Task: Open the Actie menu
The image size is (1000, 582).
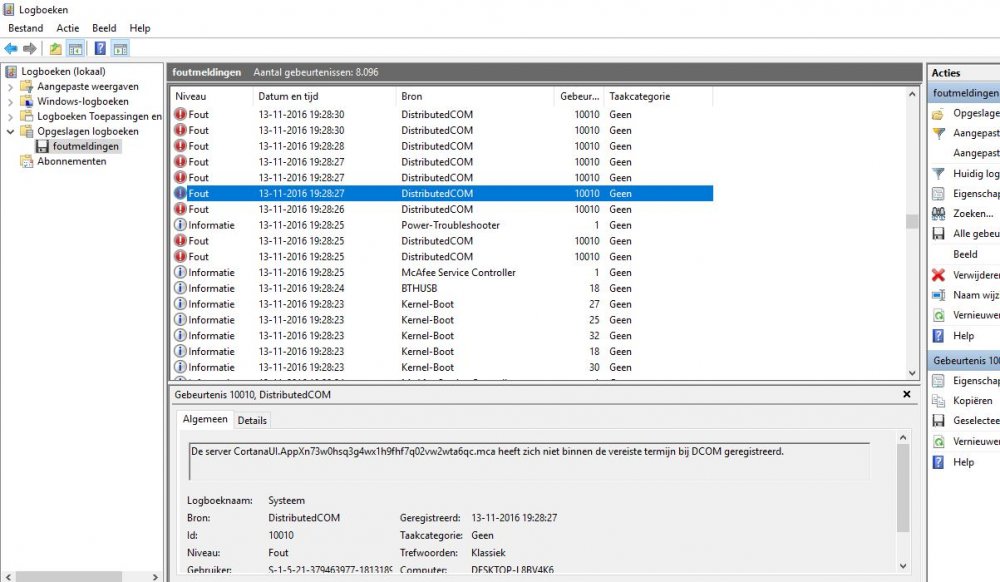Action: click(x=68, y=28)
